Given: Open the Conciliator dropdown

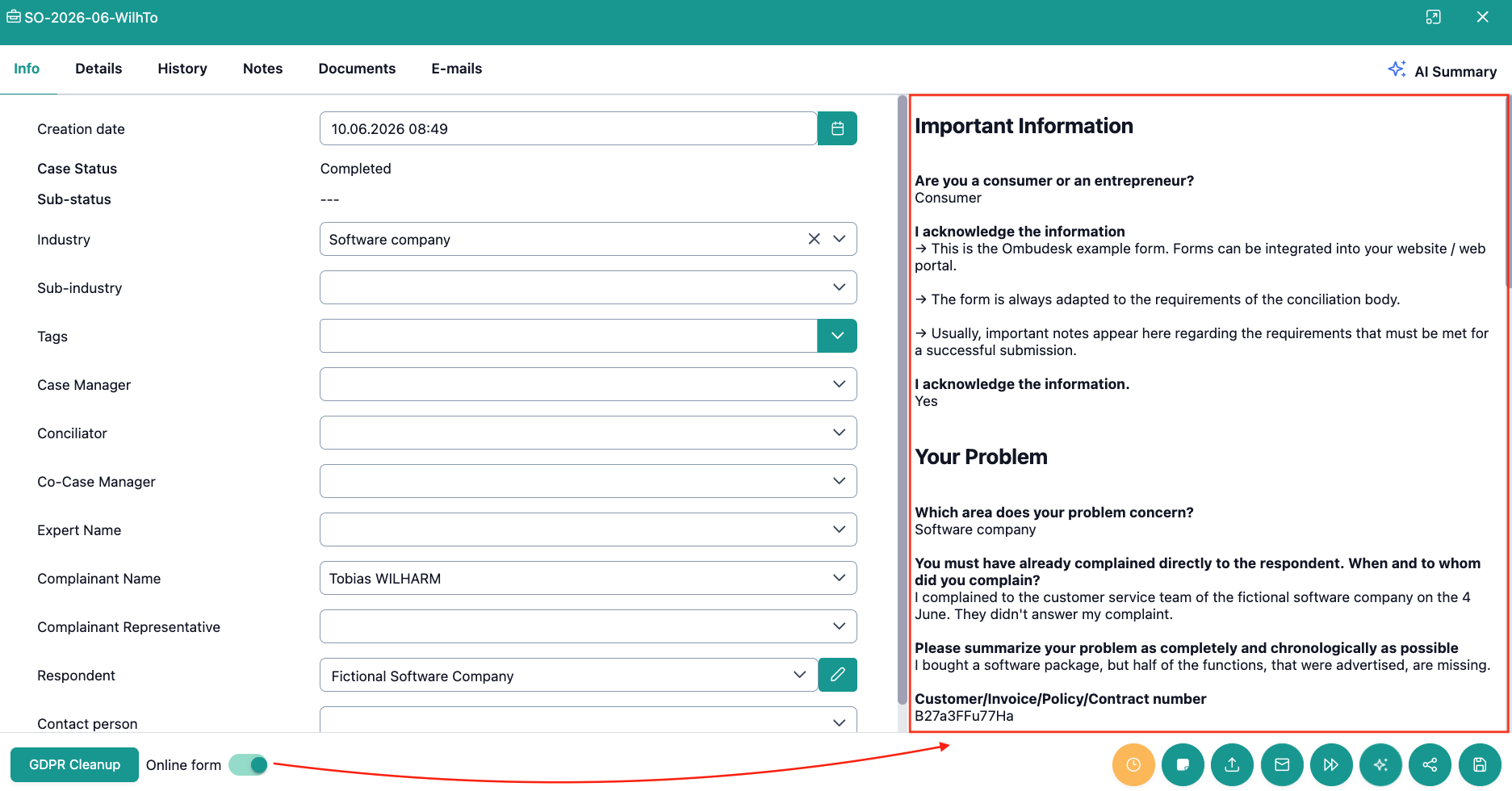Looking at the screenshot, I should point(588,433).
